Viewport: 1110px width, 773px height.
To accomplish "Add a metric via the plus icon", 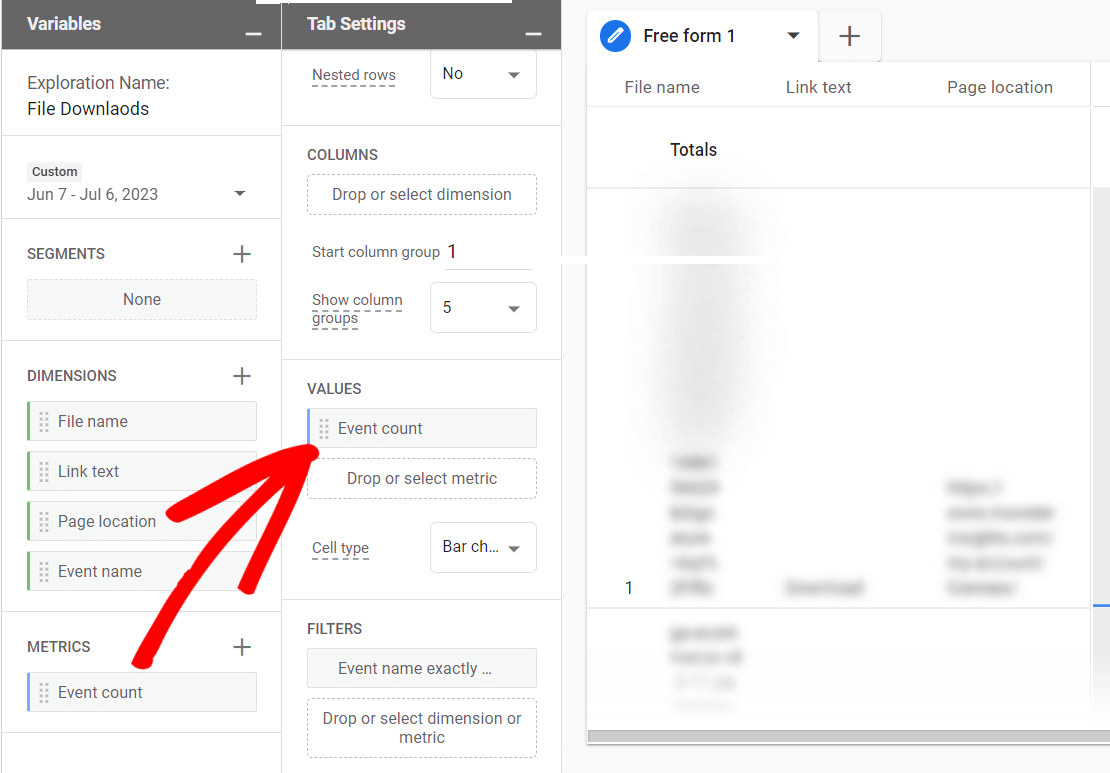I will [x=242, y=647].
